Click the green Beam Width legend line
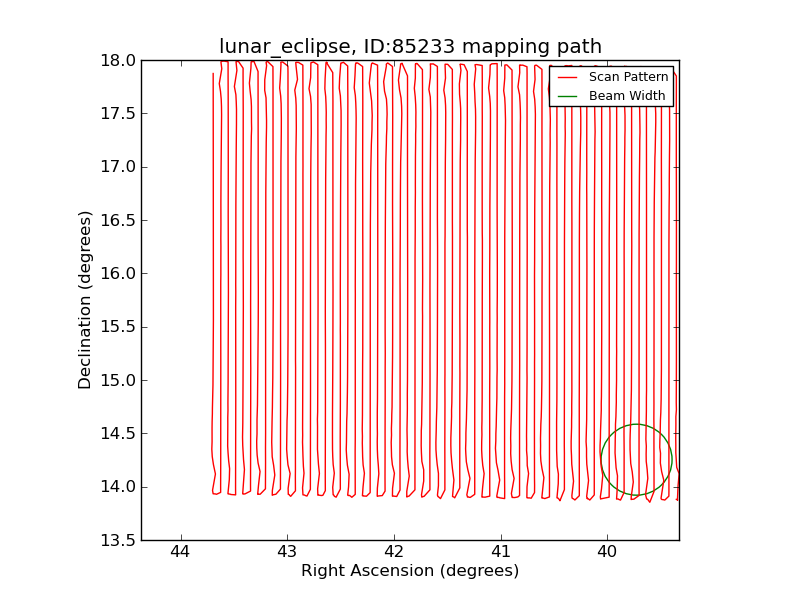Screen dimensions: 800x600 [567, 96]
